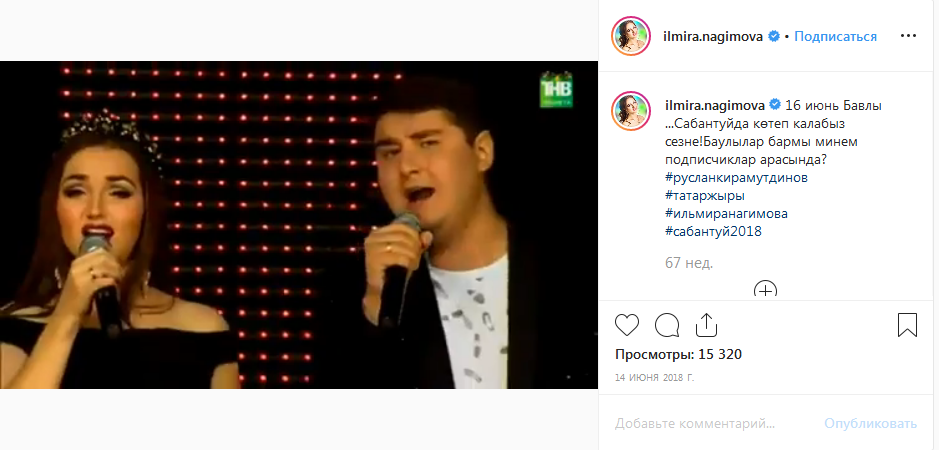Open ilmira.nagimova username in caption
The height and width of the screenshot is (450, 939).
click(x=715, y=105)
